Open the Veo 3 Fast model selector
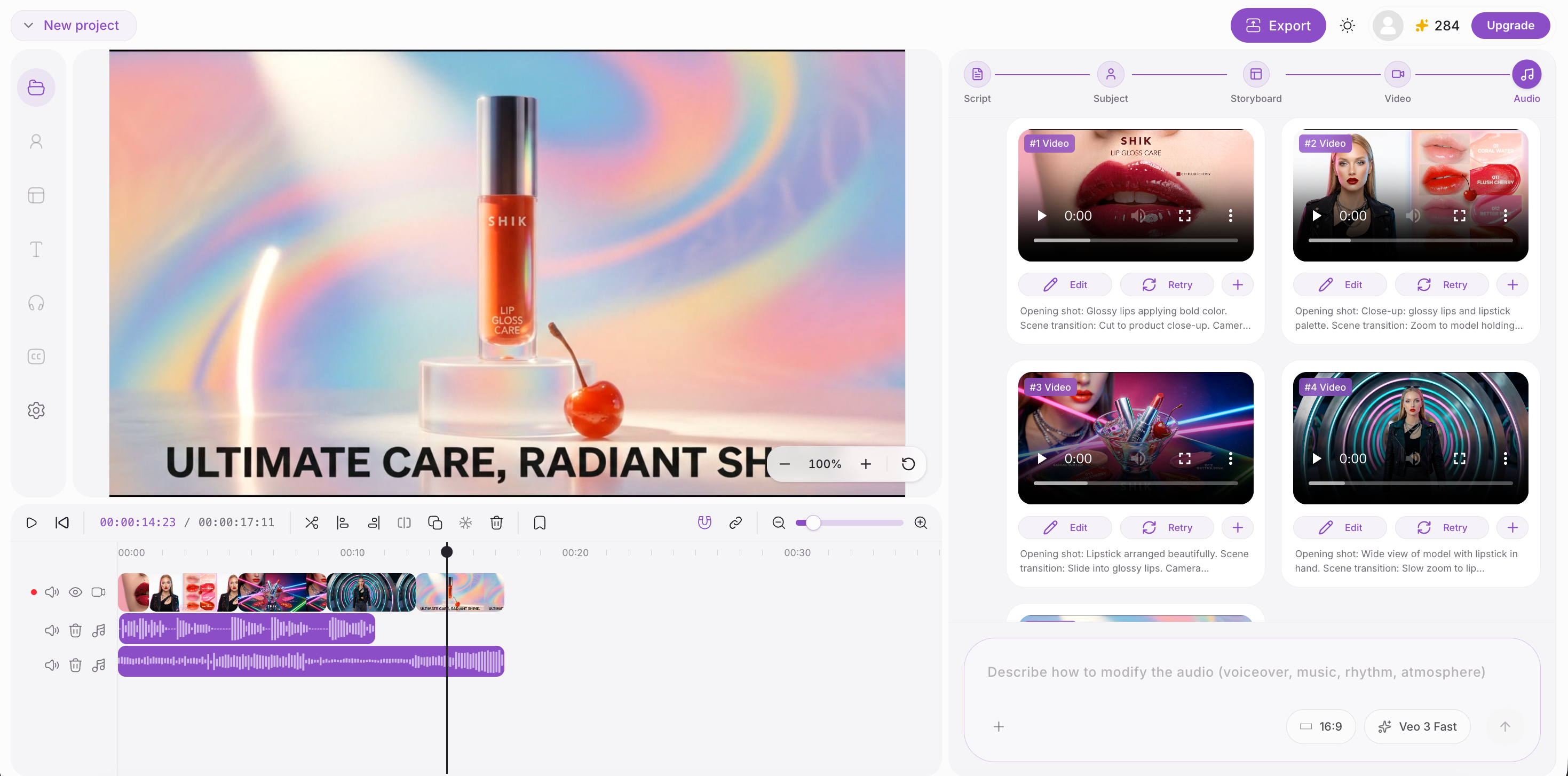Image resolution: width=1568 pixels, height=776 pixels. (x=1417, y=726)
